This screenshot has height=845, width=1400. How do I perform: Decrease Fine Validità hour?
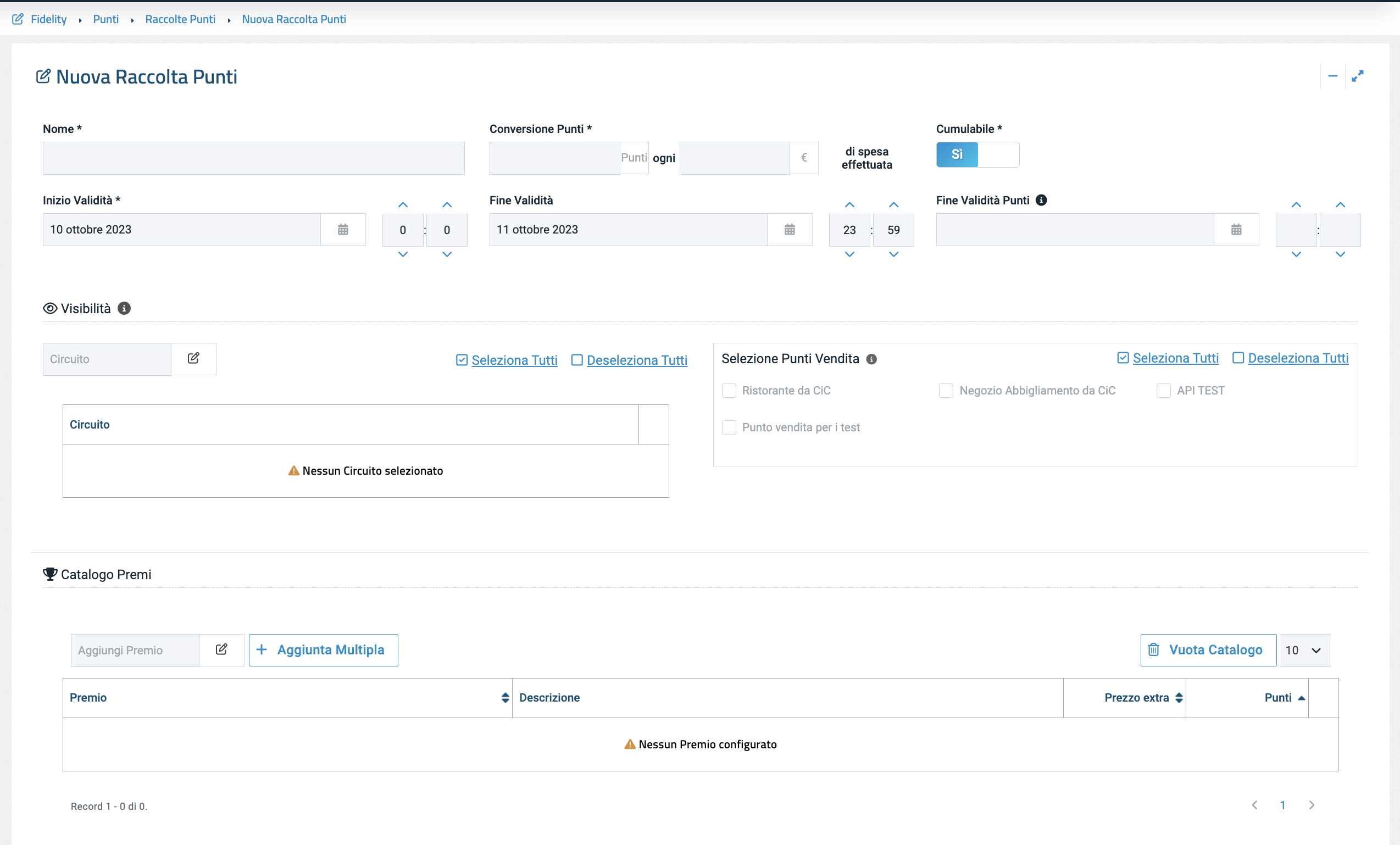click(x=849, y=254)
